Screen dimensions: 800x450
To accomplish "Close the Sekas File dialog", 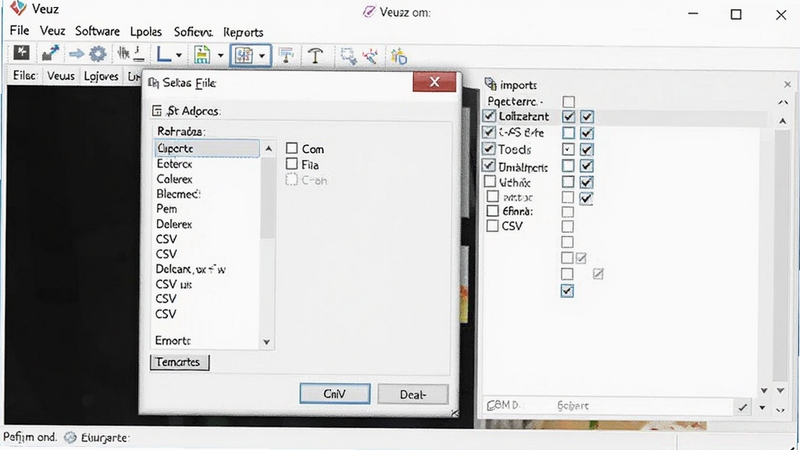I will click(434, 82).
